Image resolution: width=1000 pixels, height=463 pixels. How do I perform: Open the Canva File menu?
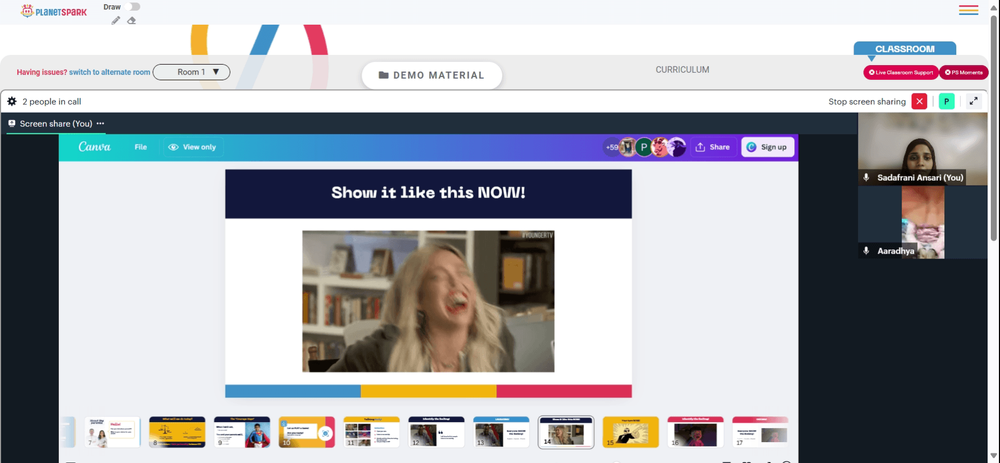coord(141,147)
